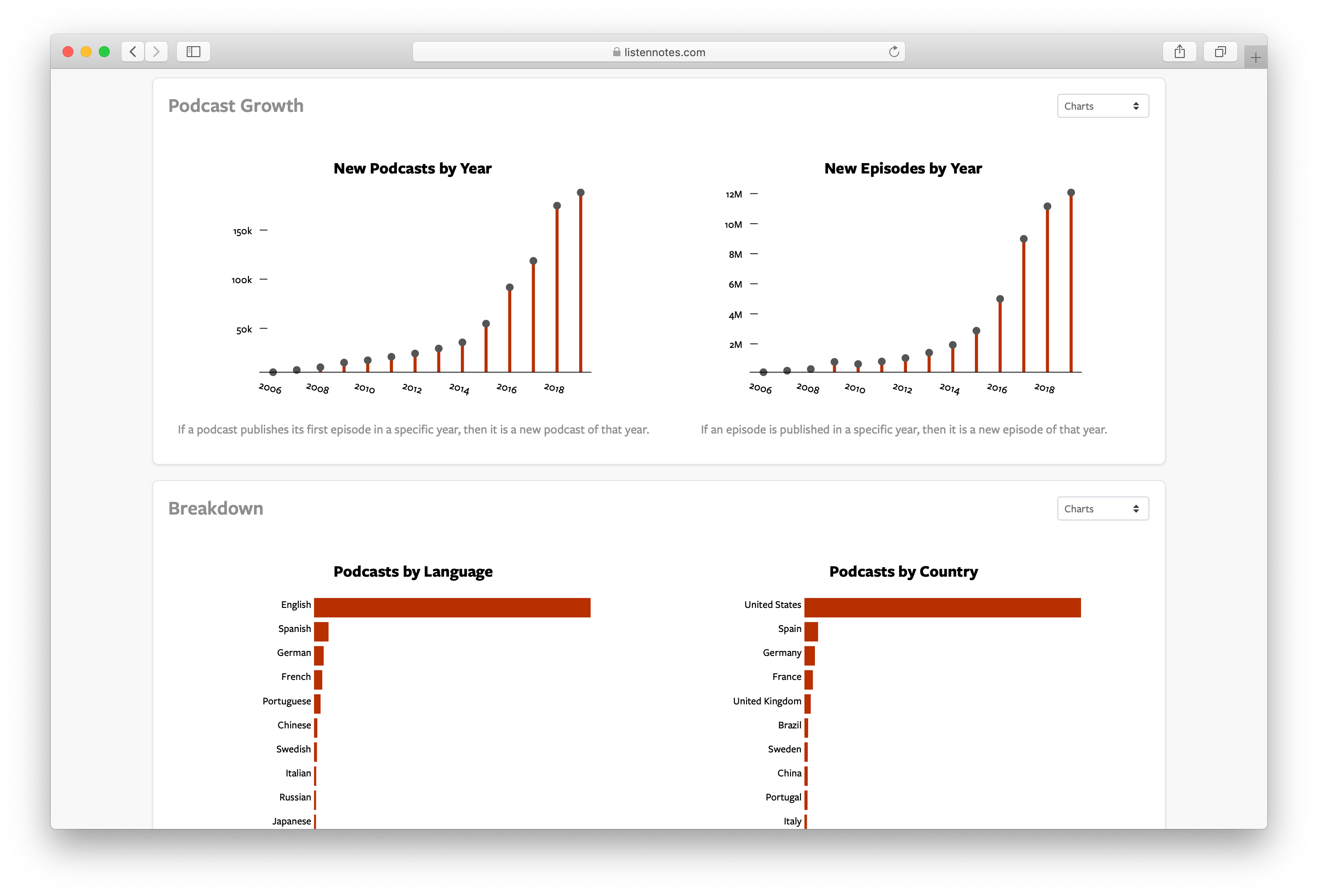The width and height of the screenshot is (1318, 896).
Task: Click the Portuguese language bar
Action: pyautogui.click(x=317, y=703)
